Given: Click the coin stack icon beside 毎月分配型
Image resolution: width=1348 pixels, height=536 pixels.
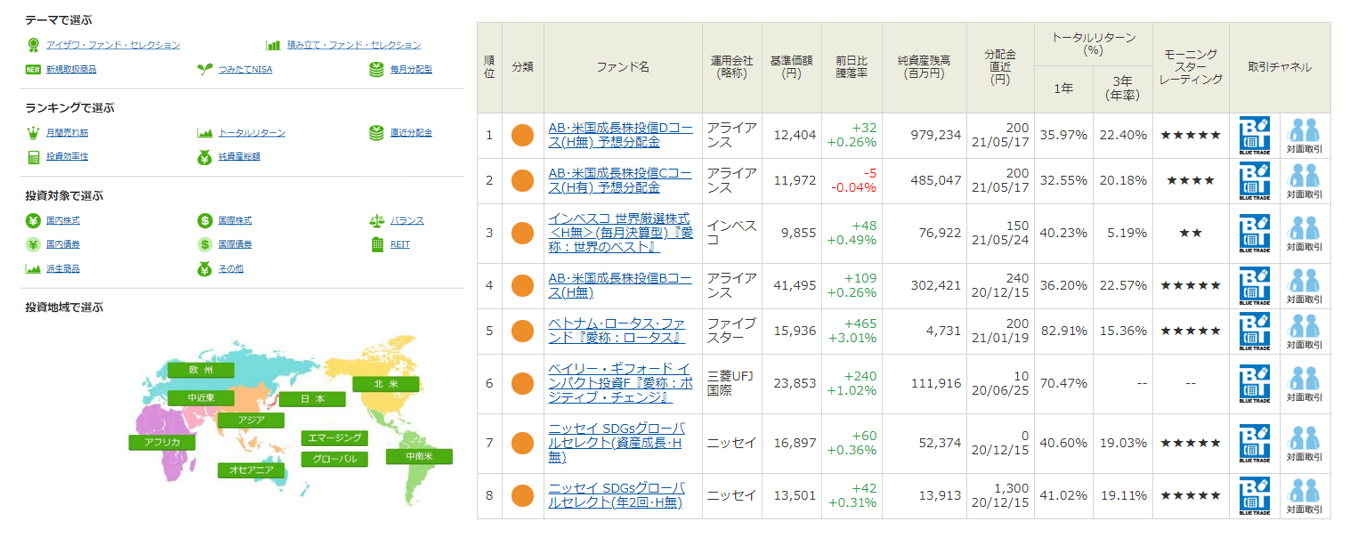Looking at the screenshot, I should [x=376, y=69].
